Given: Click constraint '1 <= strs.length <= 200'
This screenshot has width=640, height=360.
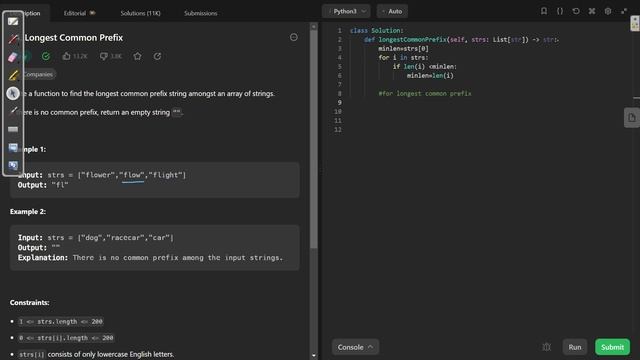Looking at the screenshot, I should click(x=61, y=322).
